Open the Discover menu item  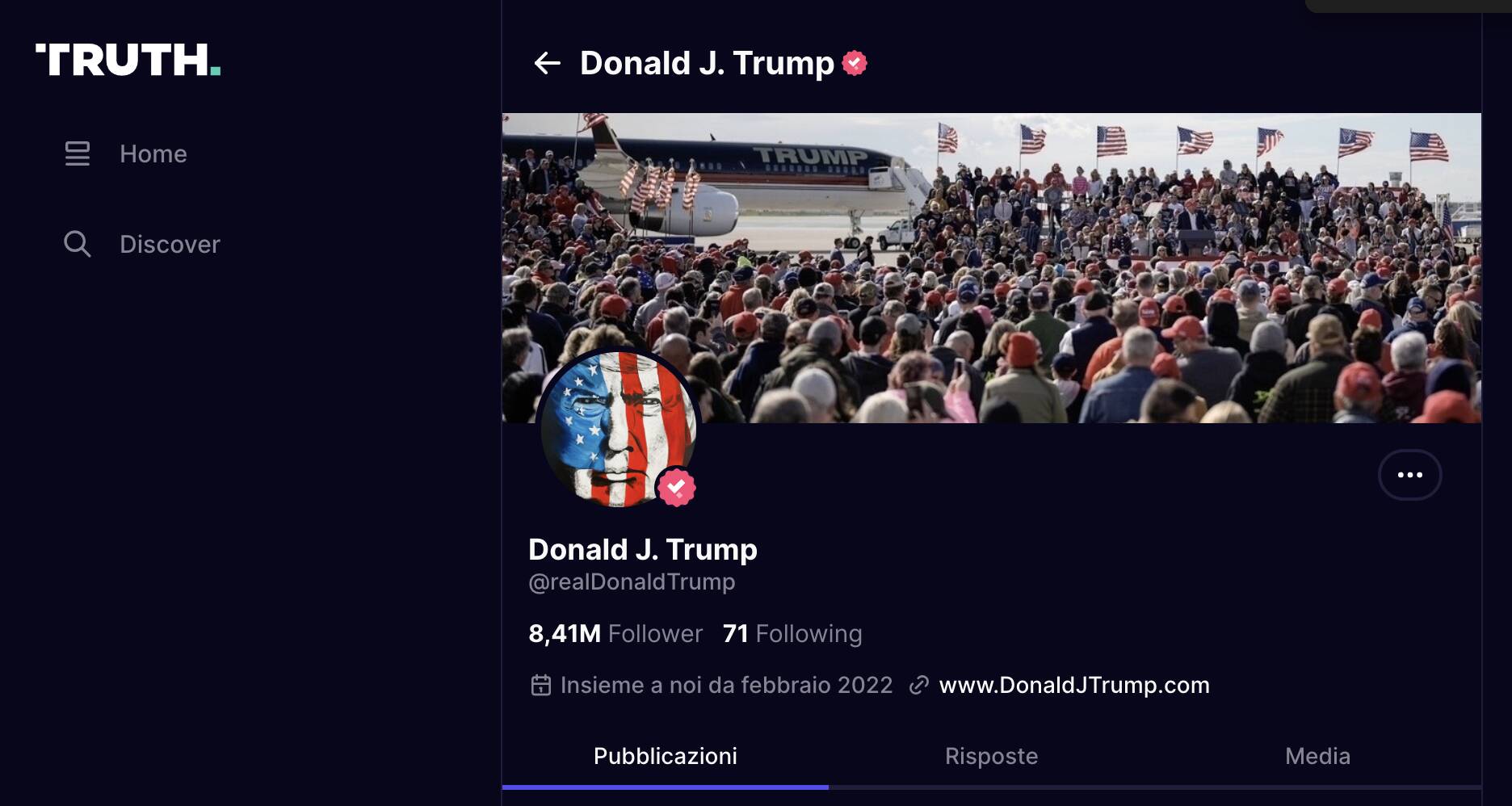coord(170,244)
